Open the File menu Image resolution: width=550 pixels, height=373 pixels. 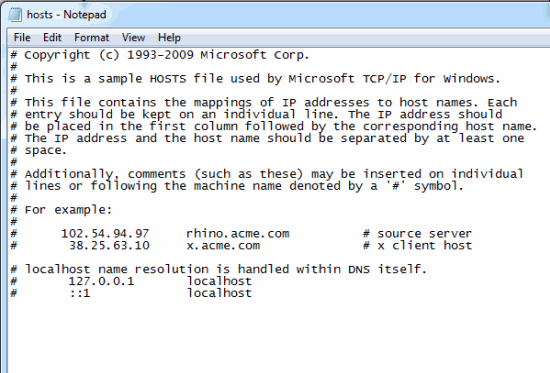22,38
